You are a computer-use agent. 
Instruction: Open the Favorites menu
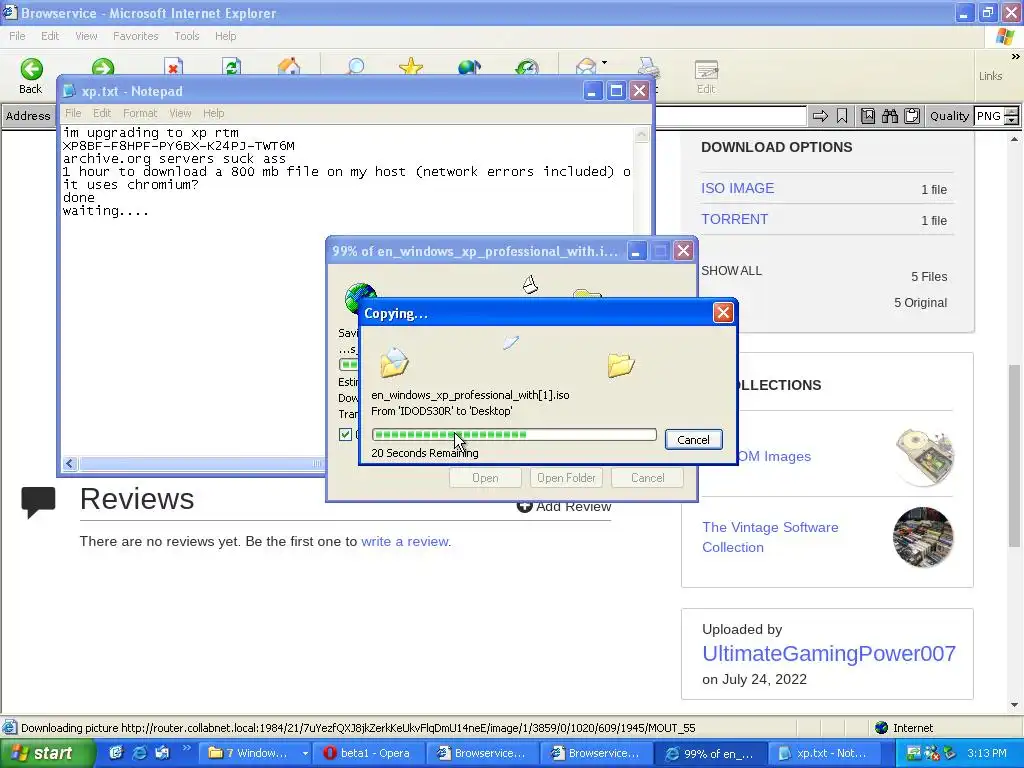135,36
